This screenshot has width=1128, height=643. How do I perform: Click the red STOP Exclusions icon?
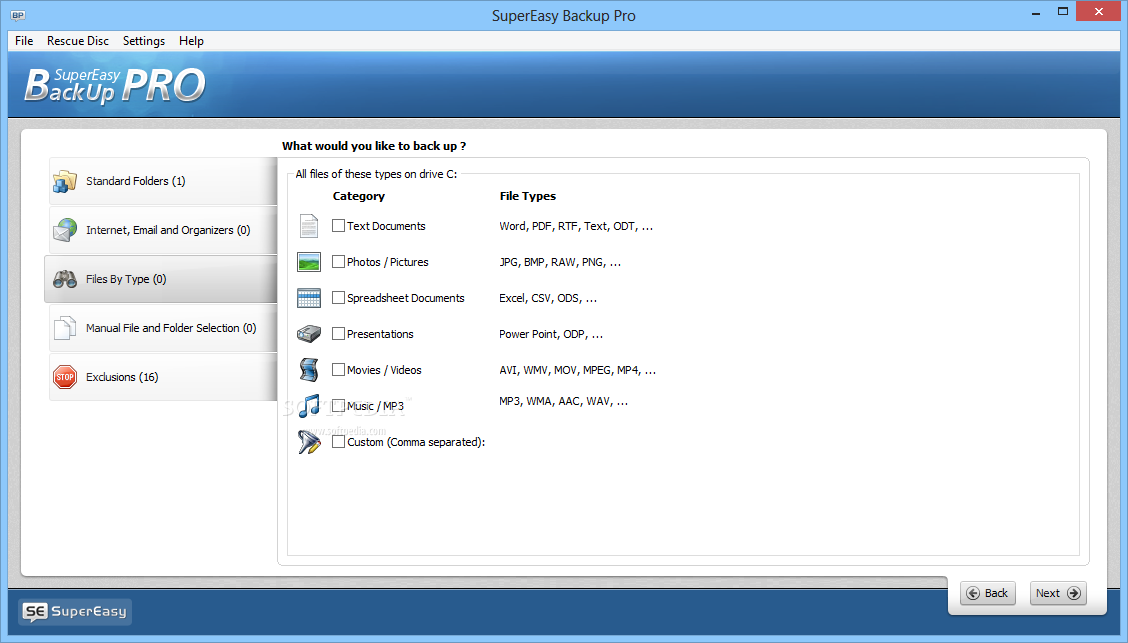click(x=65, y=377)
